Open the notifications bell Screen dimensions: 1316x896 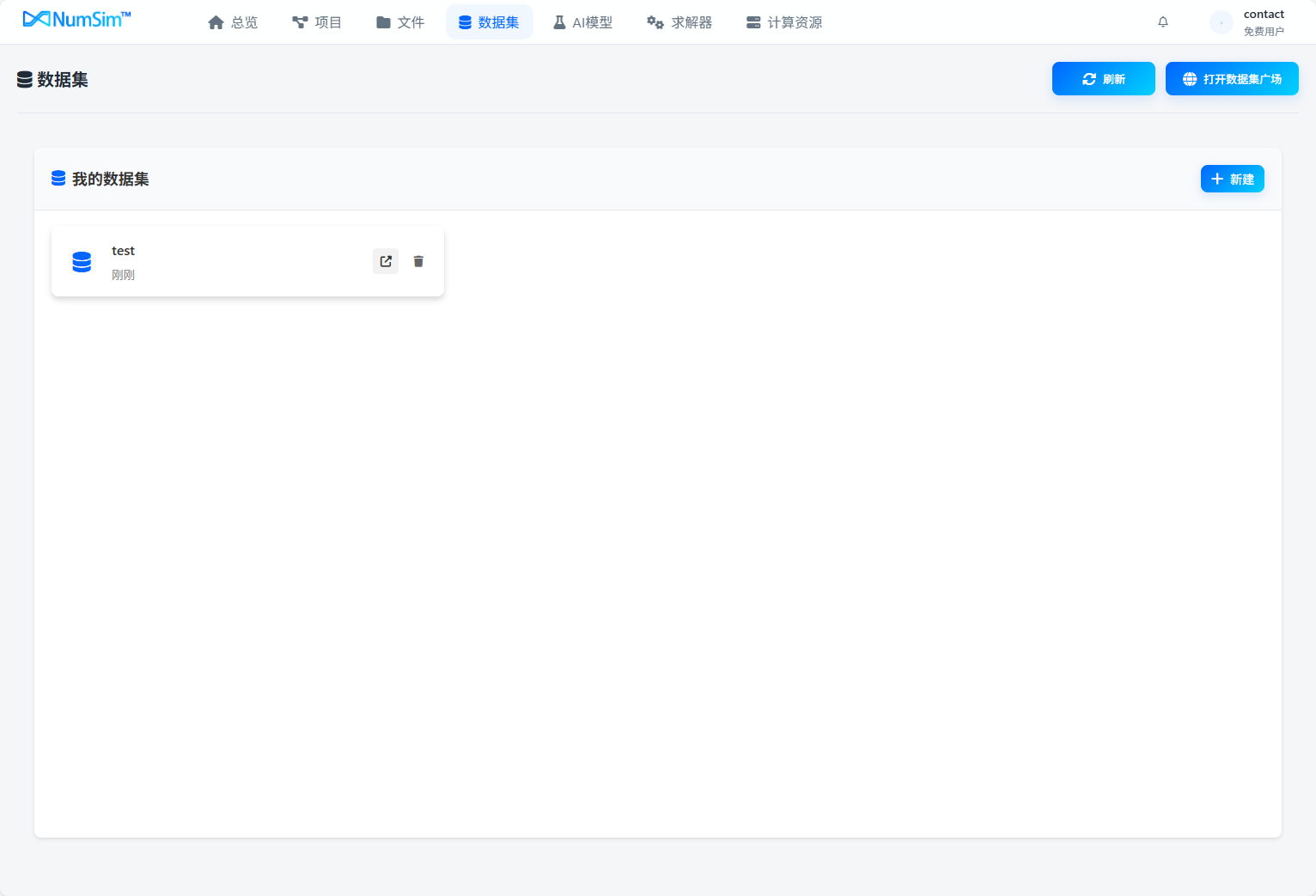point(1162,22)
